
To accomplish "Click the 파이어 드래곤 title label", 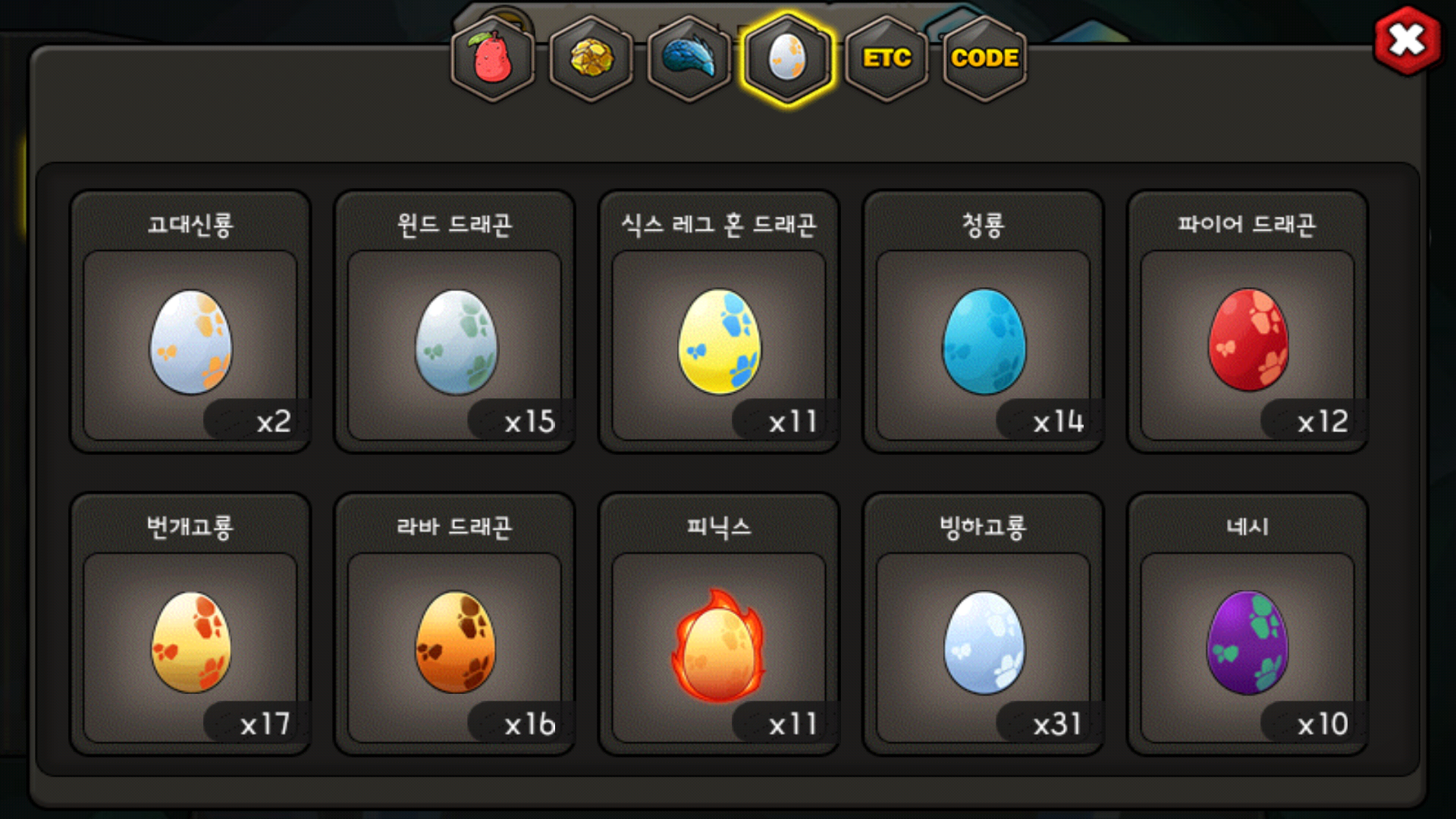I will (x=1247, y=224).
